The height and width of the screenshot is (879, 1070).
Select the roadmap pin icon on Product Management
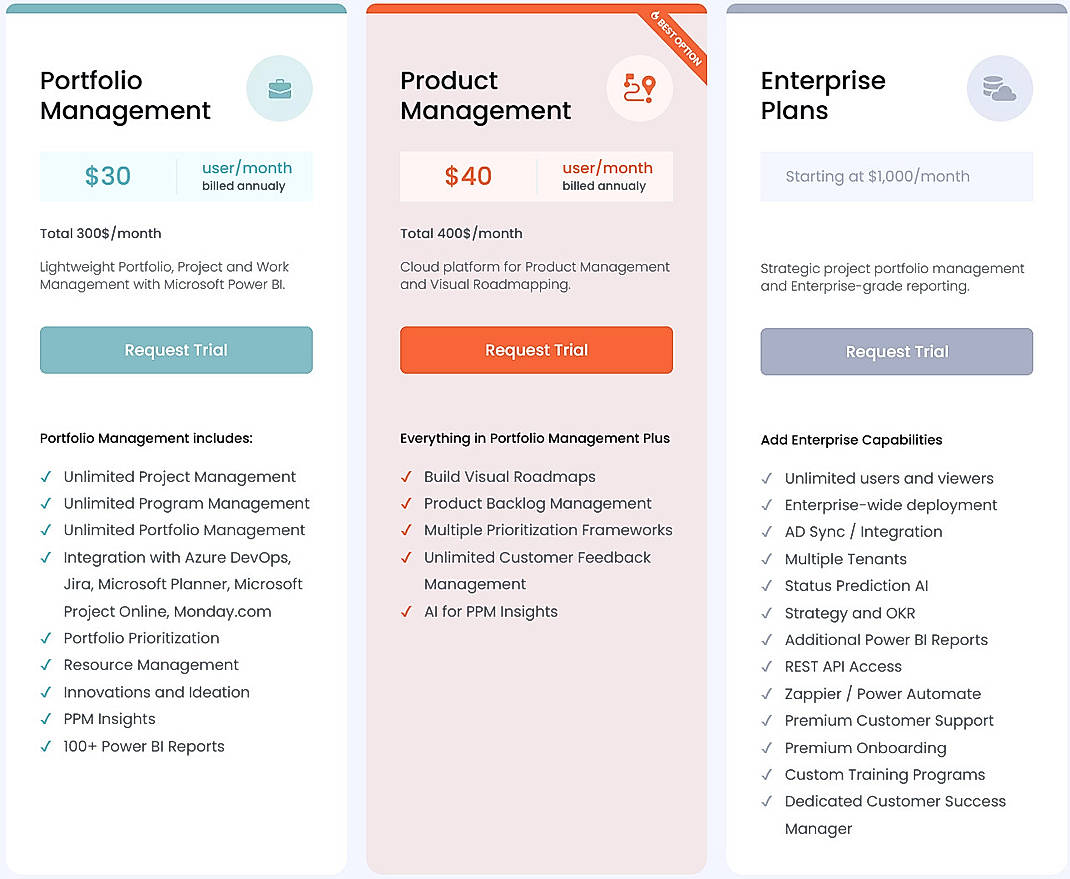[639, 89]
